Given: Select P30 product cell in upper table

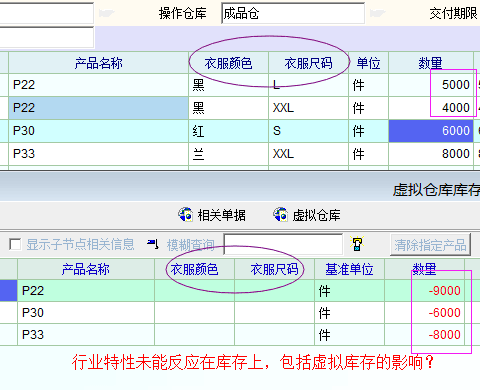Looking at the screenshot, I should click(x=98, y=131).
